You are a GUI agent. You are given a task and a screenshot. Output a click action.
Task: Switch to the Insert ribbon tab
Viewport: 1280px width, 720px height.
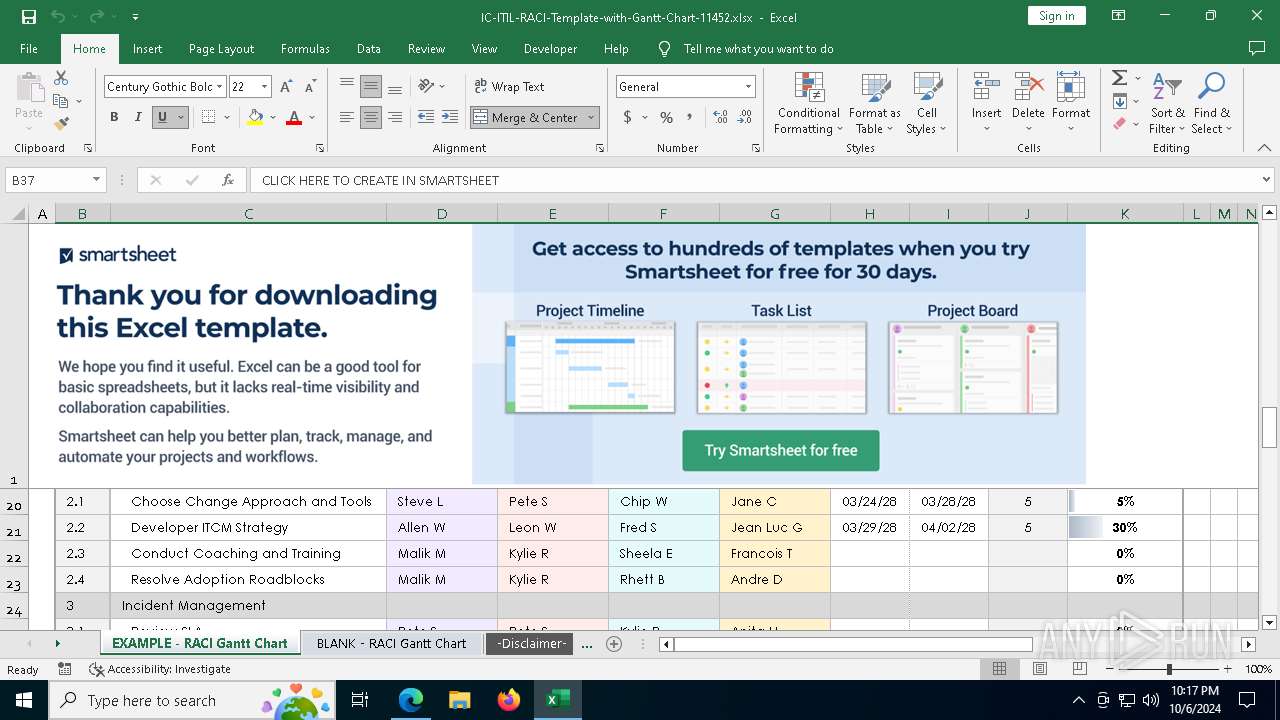coord(147,48)
